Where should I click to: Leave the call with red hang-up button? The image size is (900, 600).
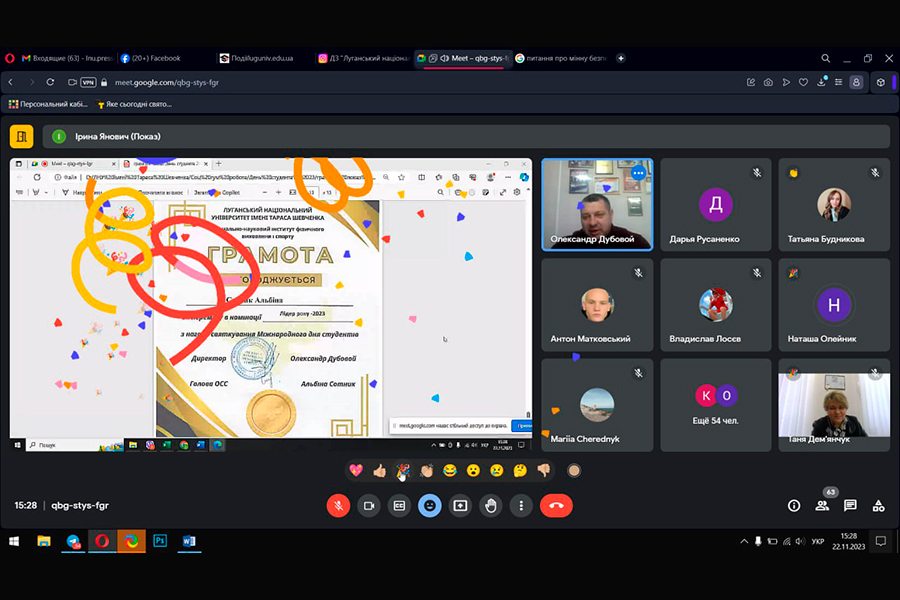pos(556,506)
